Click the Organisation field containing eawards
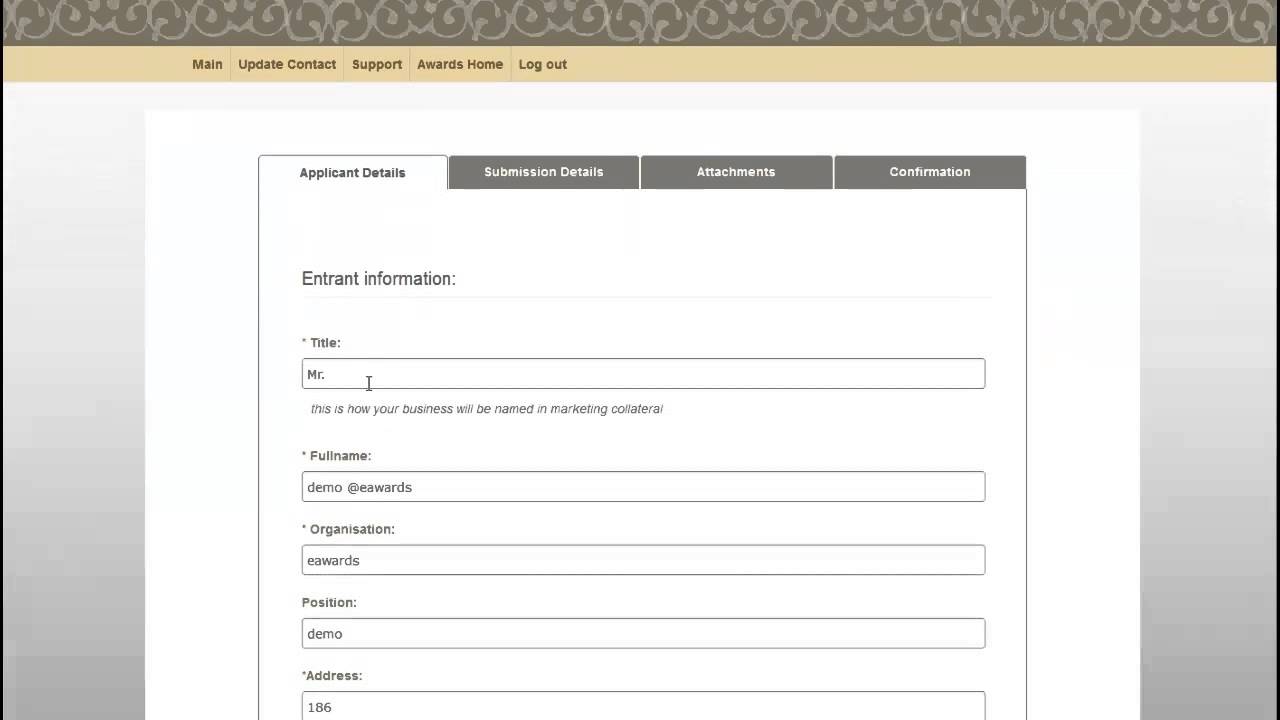 coord(643,560)
